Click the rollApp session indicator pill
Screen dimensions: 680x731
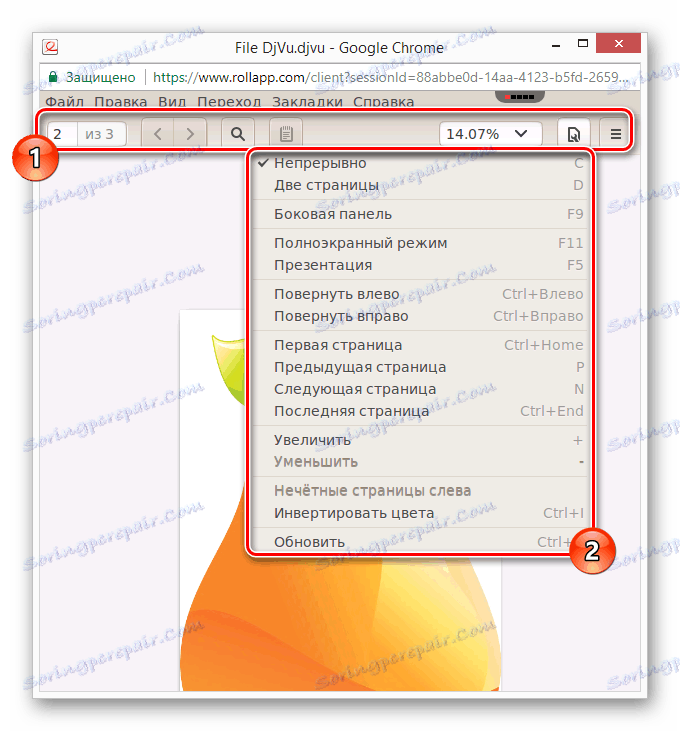(x=520, y=97)
